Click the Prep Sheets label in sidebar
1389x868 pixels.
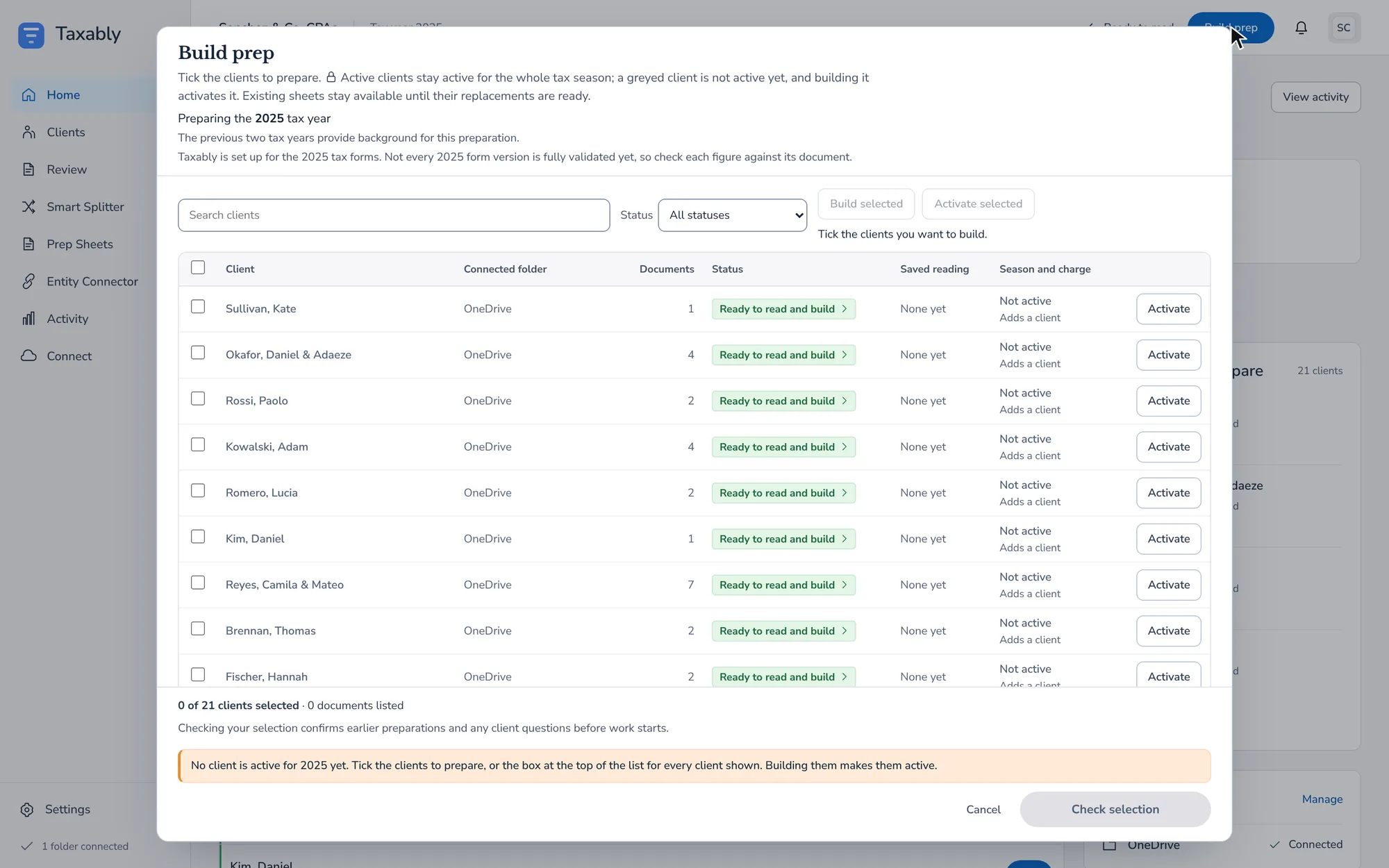[x=80, y=244]
